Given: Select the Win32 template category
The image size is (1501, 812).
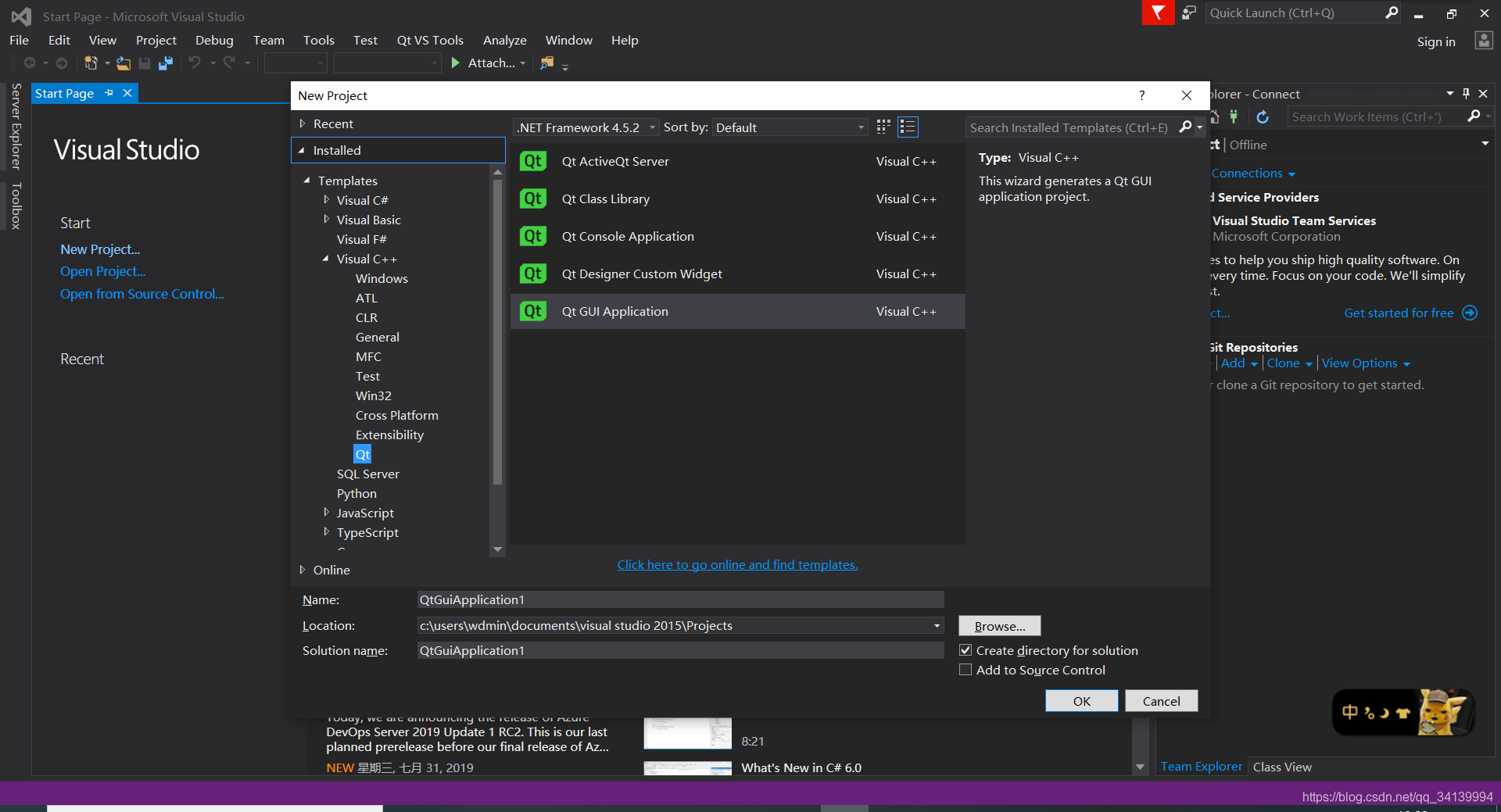Looking at the screenshot, I should click(x=374, y=395).
